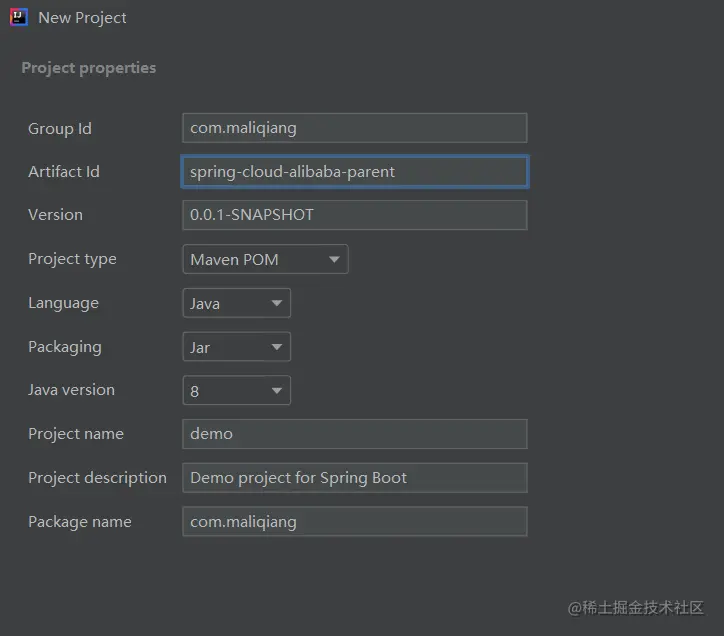Click the Project description input field

[355, 478]
